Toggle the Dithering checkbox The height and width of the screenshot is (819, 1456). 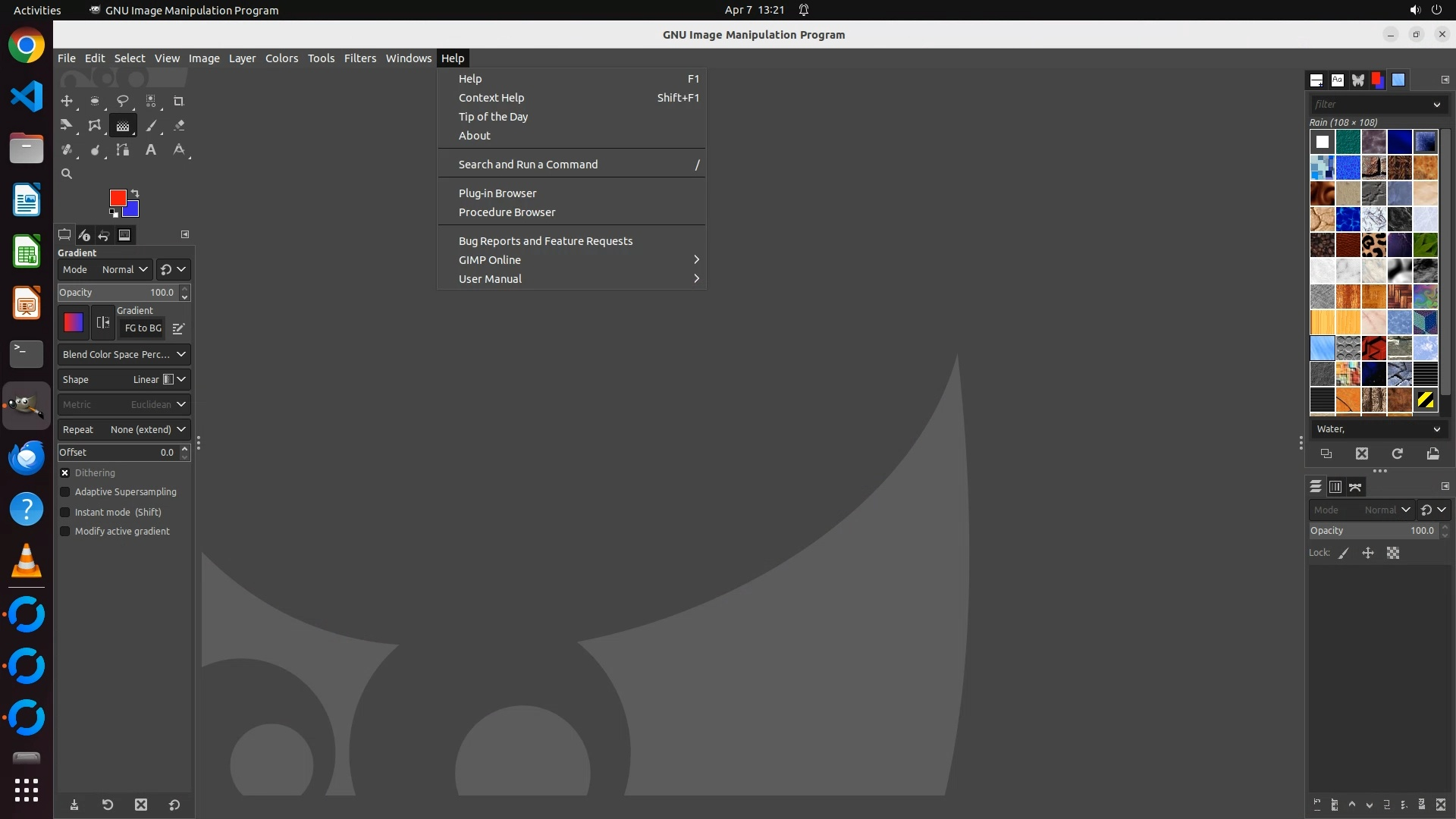(x=65, y=472)
